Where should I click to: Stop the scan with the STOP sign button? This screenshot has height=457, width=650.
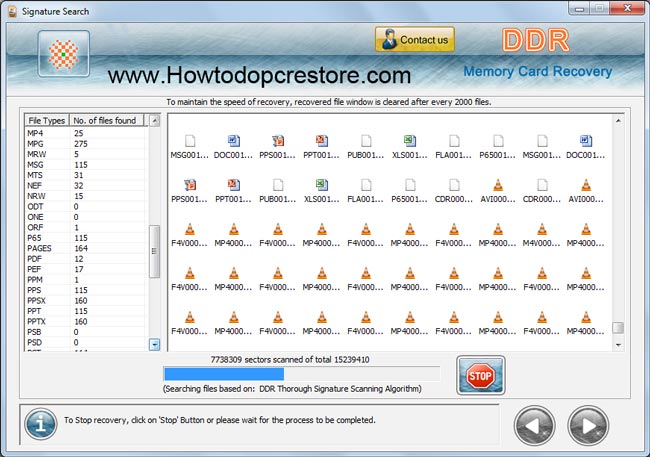pos(480,375)
